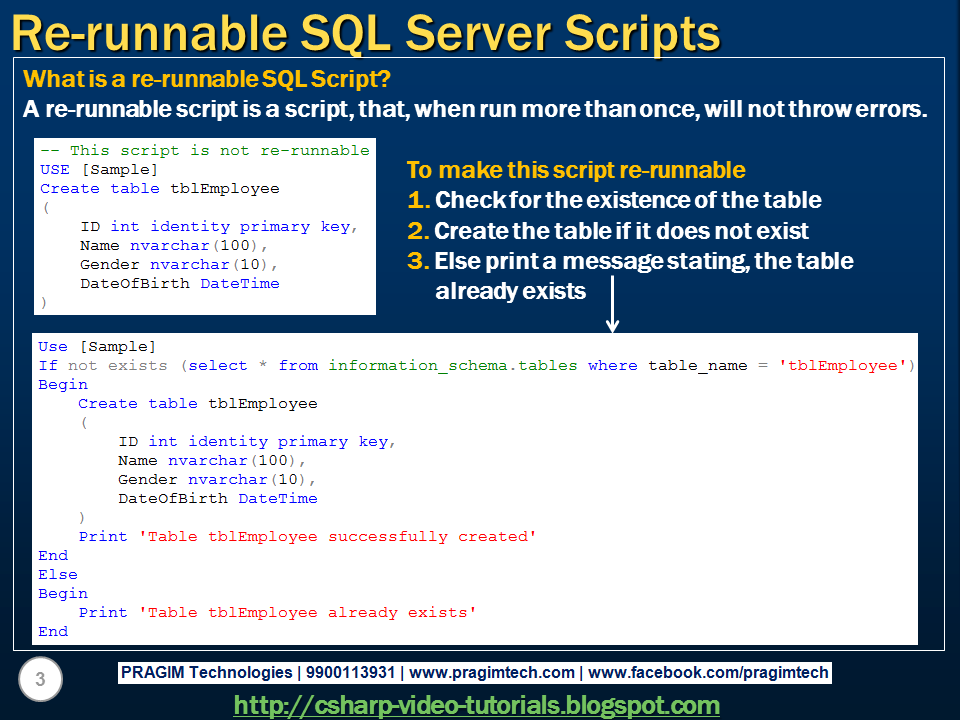960x720 pixels.
Task: Click the 'Else' keyword in the bottom script
Action: (x=57, y=574)
